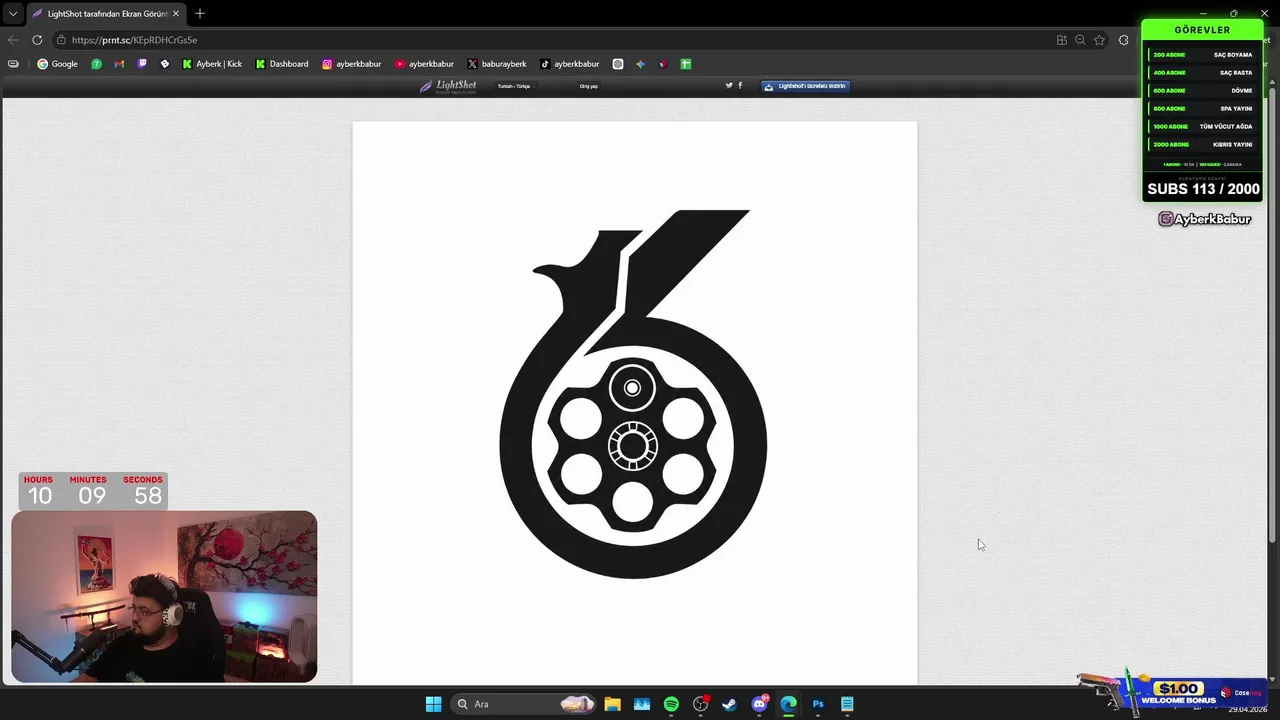1280x720 pixels.
Task: View site information lock icon
Action: 62,40
